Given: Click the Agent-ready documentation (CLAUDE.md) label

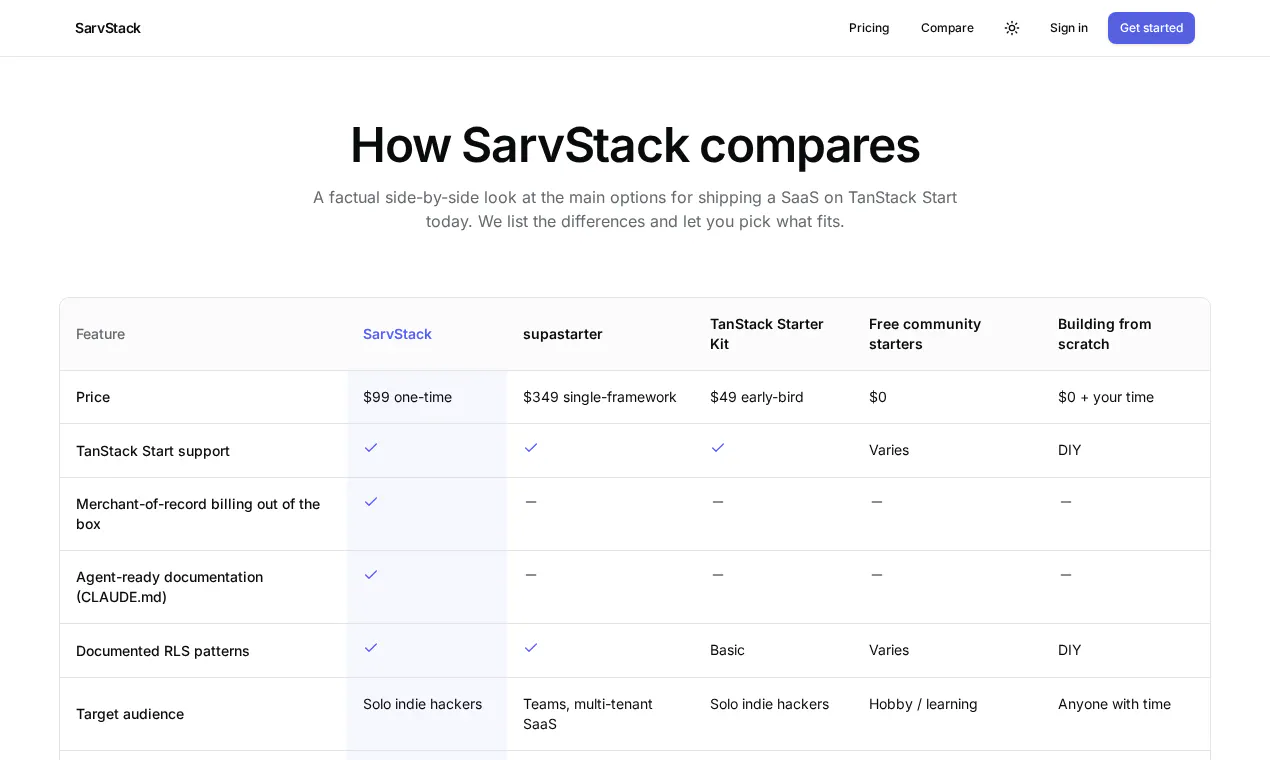Looking at the screenshot, I should [x=170, y=587].
